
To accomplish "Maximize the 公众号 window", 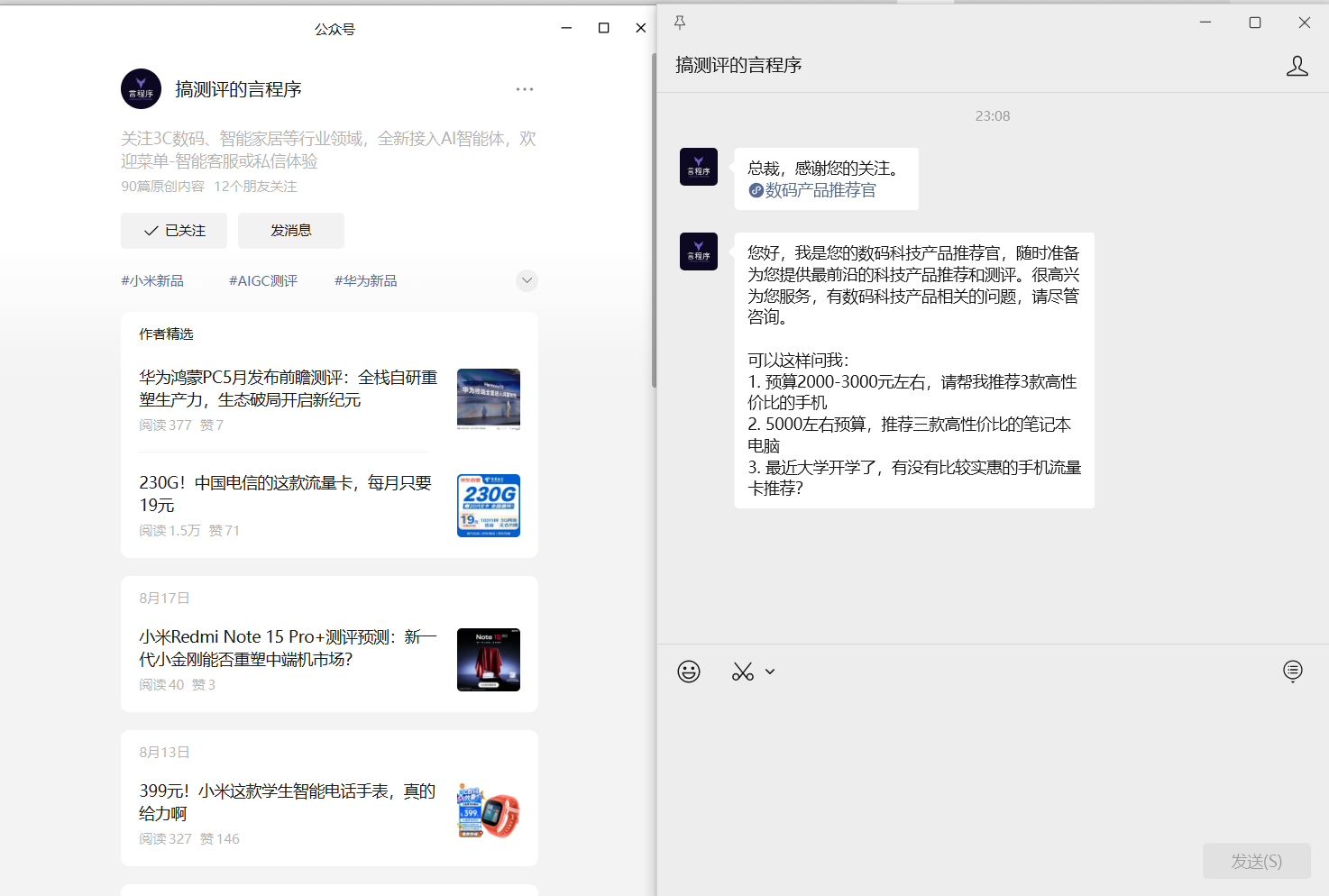I will (x=604, y=28).
